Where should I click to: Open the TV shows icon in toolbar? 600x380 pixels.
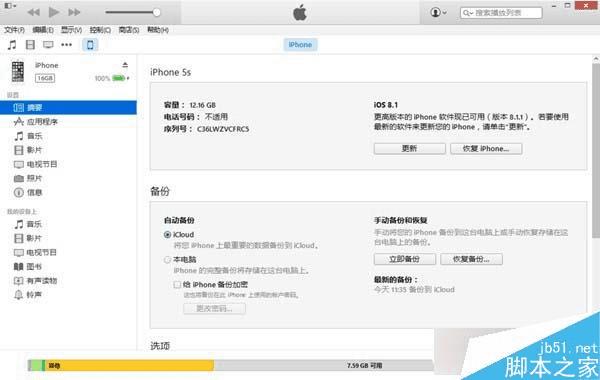pos(48,45)
